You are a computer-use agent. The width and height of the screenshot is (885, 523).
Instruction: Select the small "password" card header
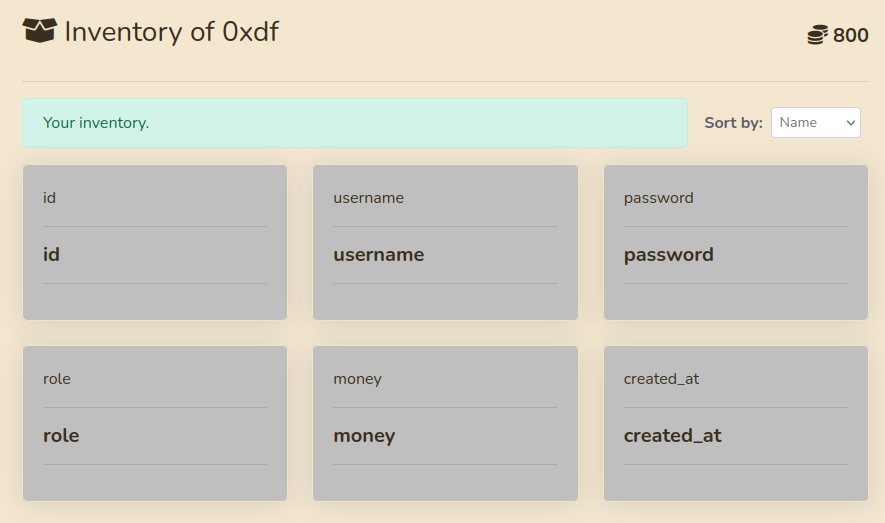[x=658, y=198]
